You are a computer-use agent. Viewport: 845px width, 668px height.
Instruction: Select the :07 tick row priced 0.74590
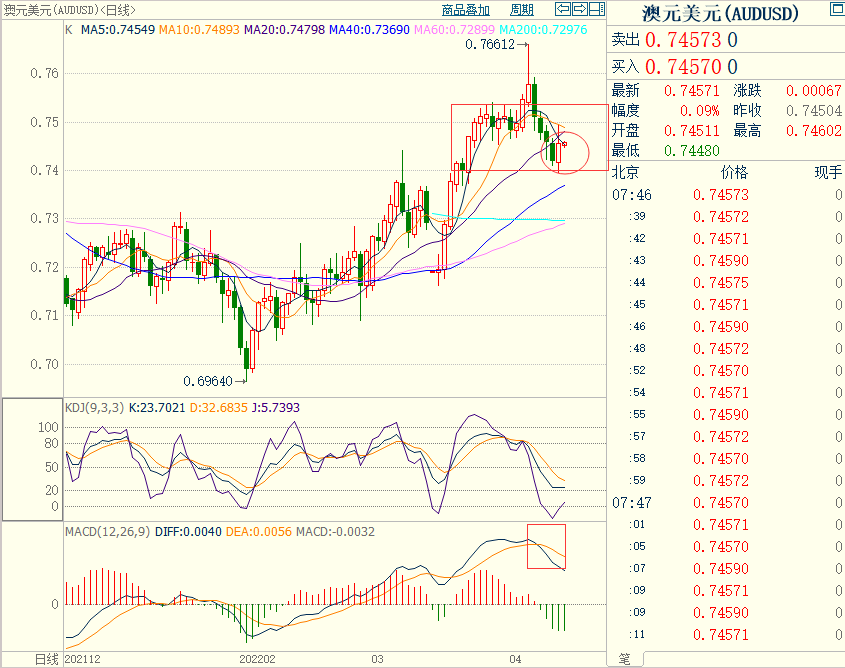click(726, 568)
